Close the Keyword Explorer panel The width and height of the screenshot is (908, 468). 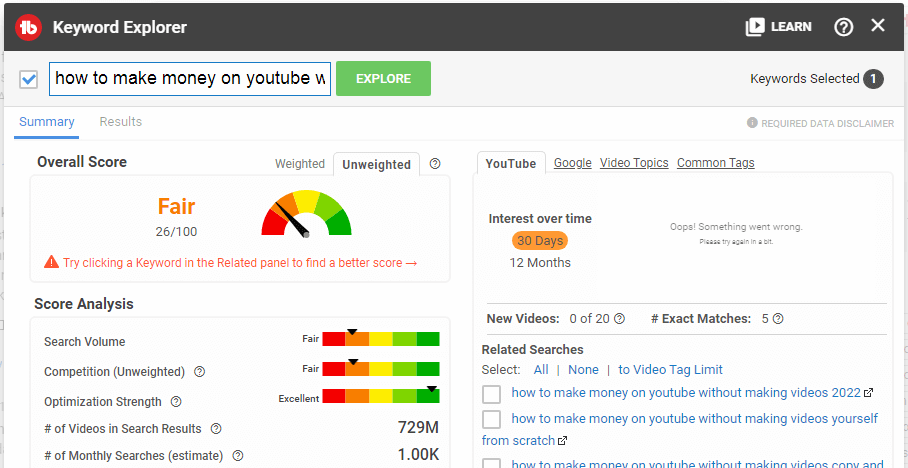[x=878, y=25]
